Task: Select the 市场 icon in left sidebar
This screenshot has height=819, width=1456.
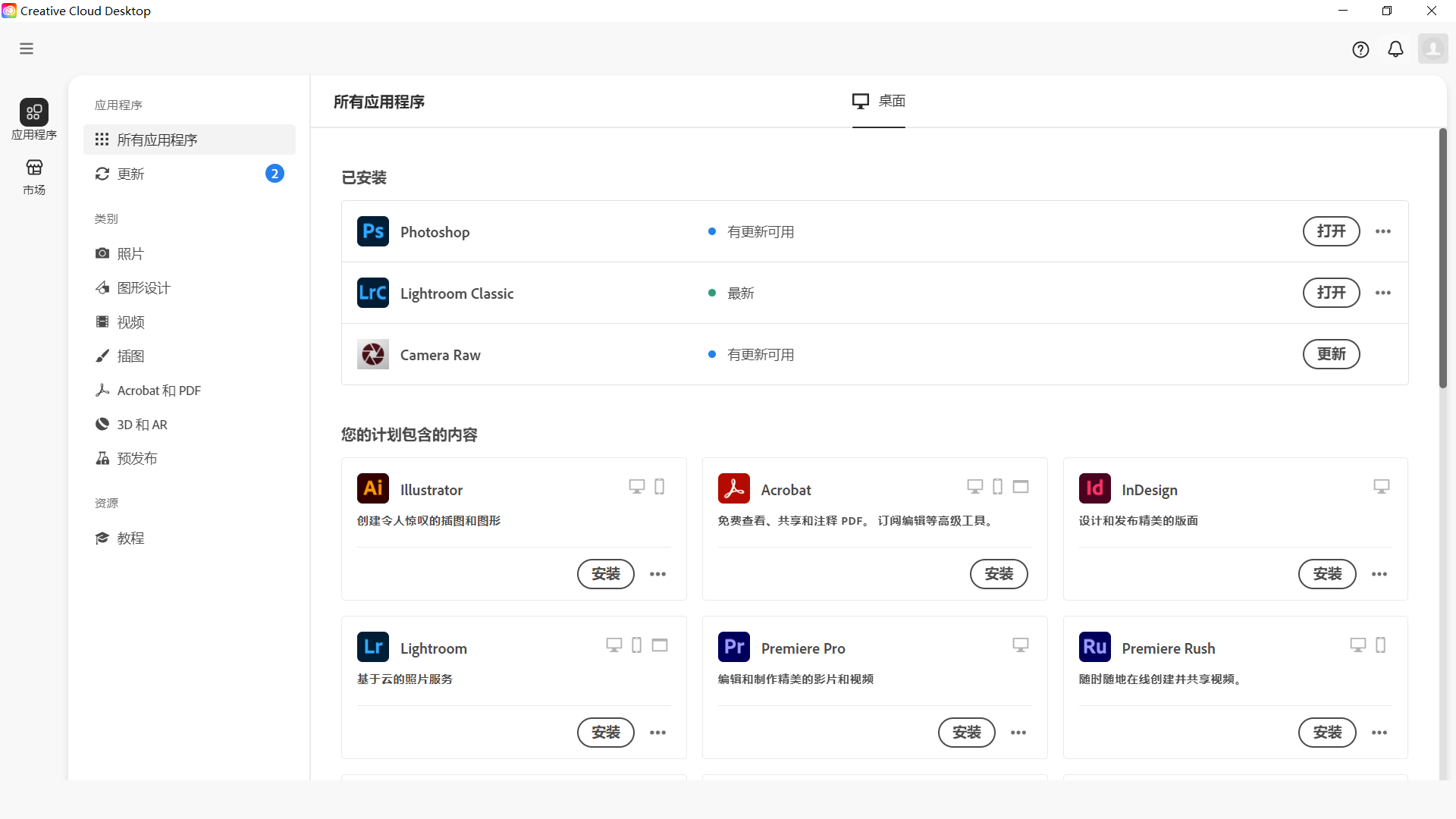Action: coord(33,177)
